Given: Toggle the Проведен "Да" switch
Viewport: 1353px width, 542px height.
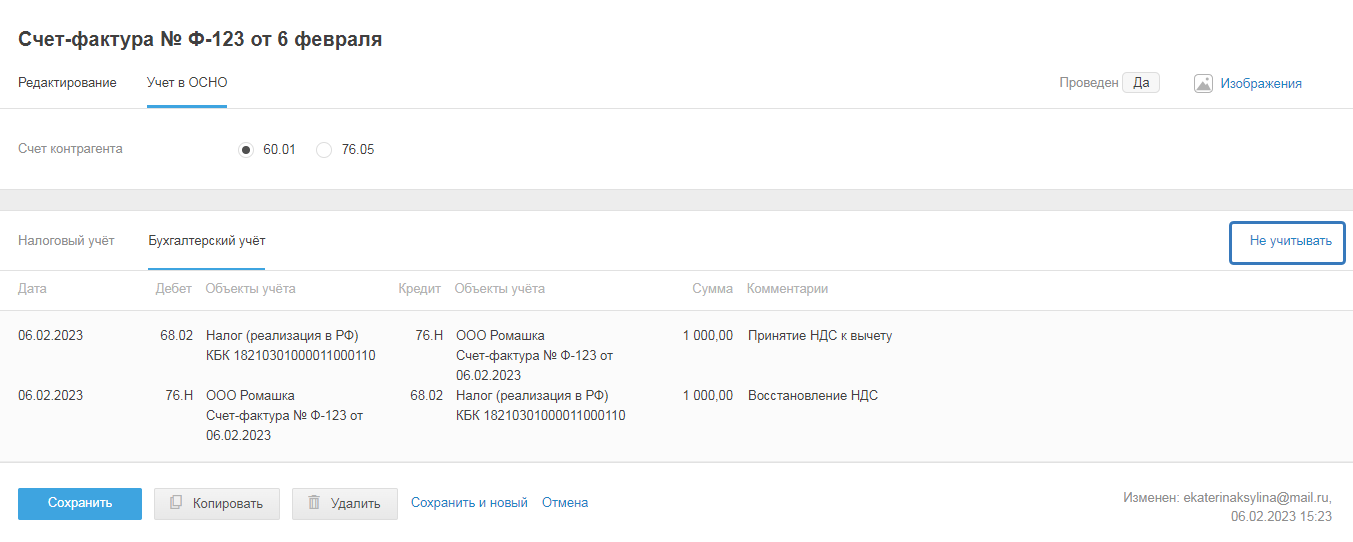Looking at the screenshot, I should pyautogui.click(x=1140, y=83).
